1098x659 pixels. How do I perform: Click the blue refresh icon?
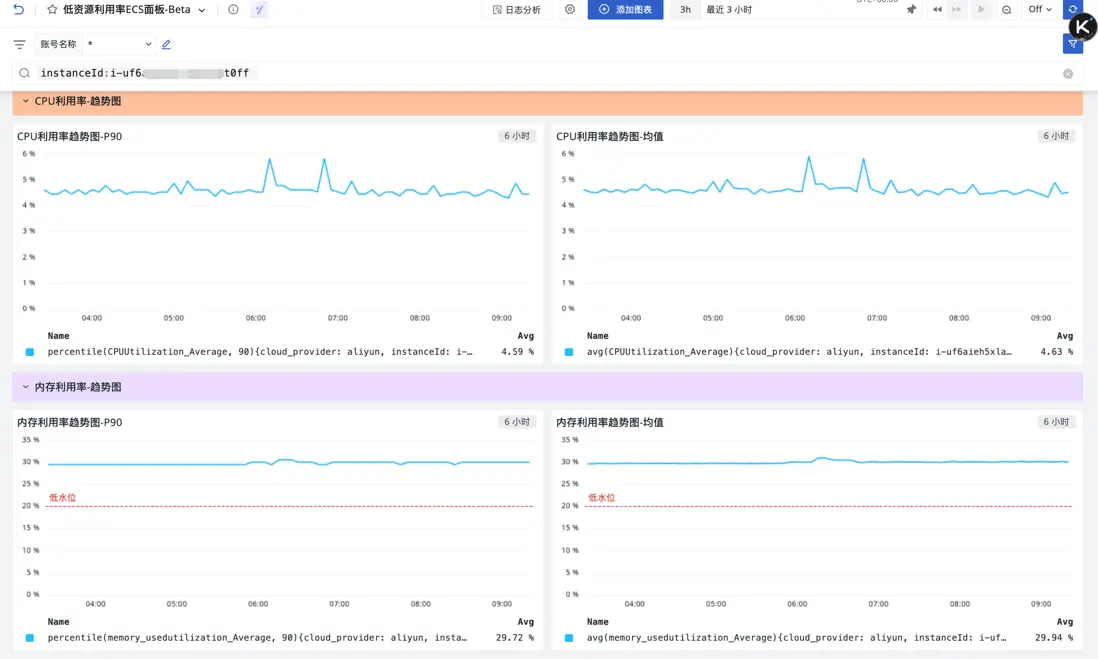tap(1073, 9)
